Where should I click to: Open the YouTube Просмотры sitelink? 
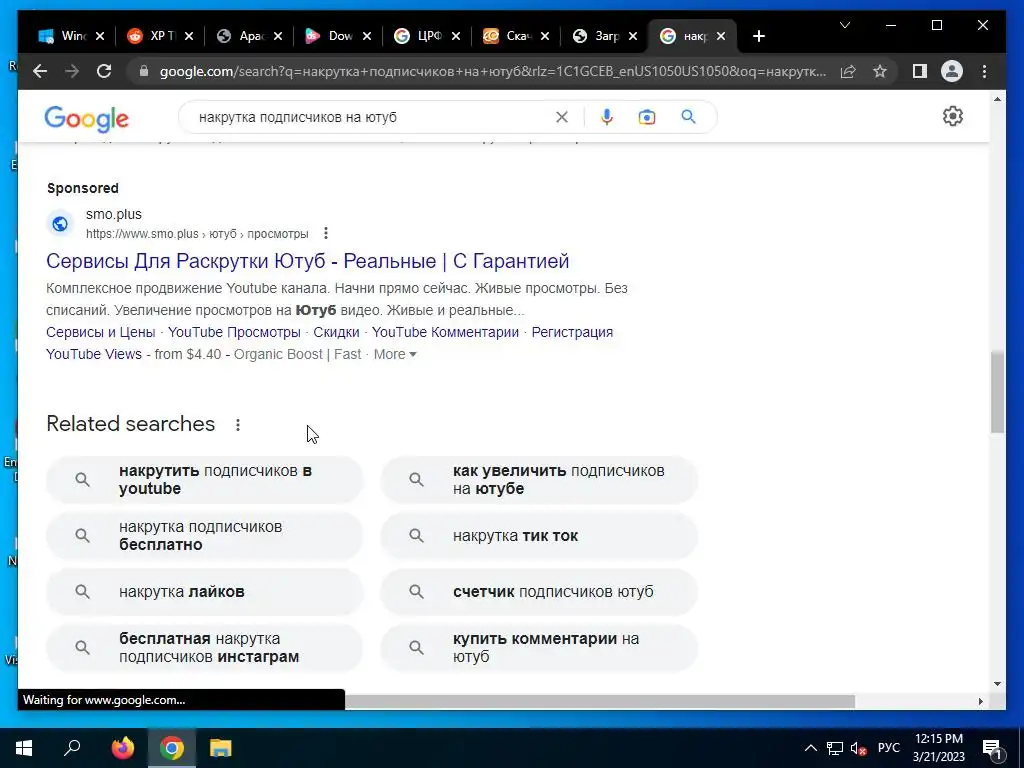pyautogui.click(x=234, y=332)
